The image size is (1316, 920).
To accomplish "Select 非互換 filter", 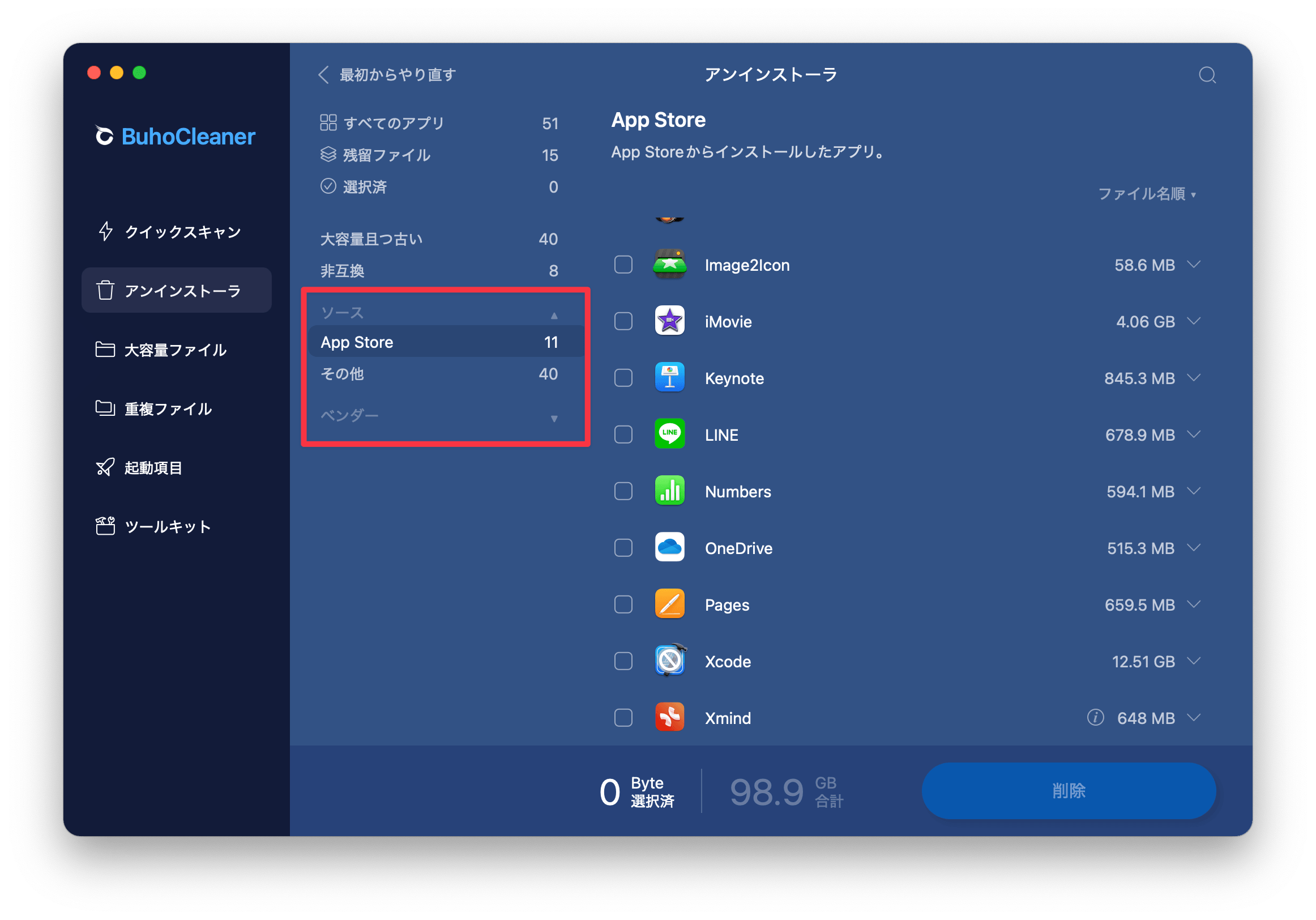I will (x=439, y=270).
